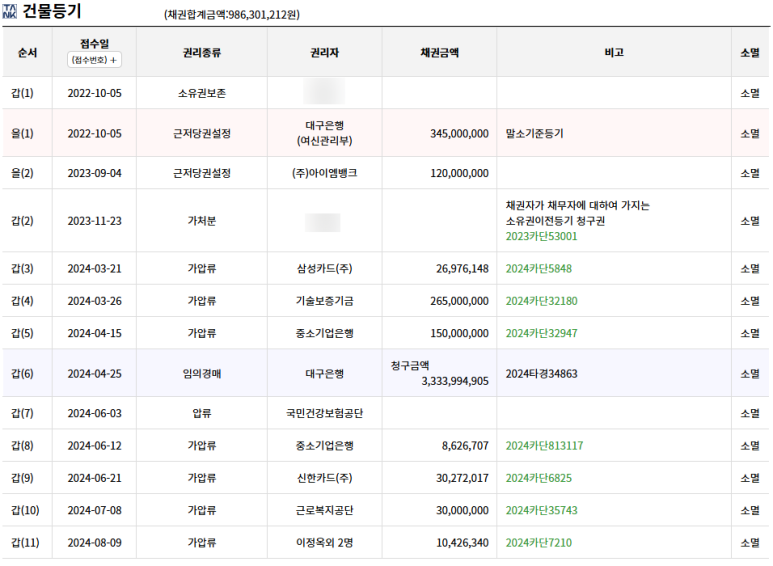Click 채권자가 채무자에 대하여 가지는 note
Viewport: 773px width, 566px height.
[x=577, y=205]
